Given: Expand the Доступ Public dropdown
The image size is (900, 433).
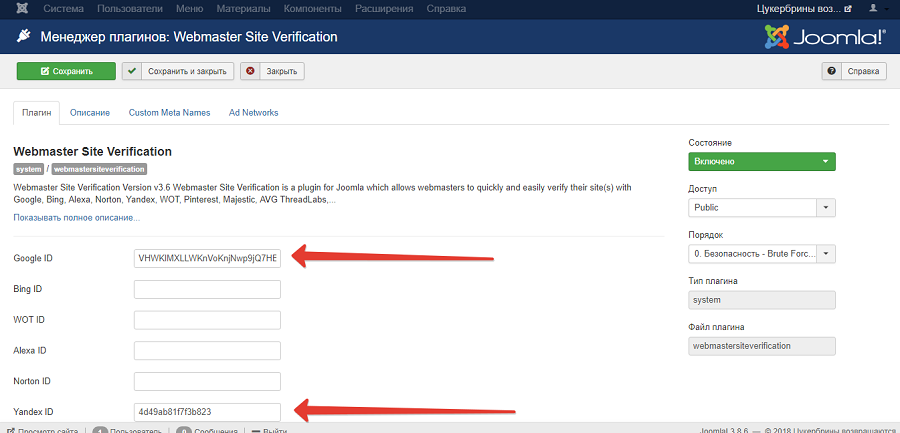Looking at the screenshot, I should (x=762, y=208).
